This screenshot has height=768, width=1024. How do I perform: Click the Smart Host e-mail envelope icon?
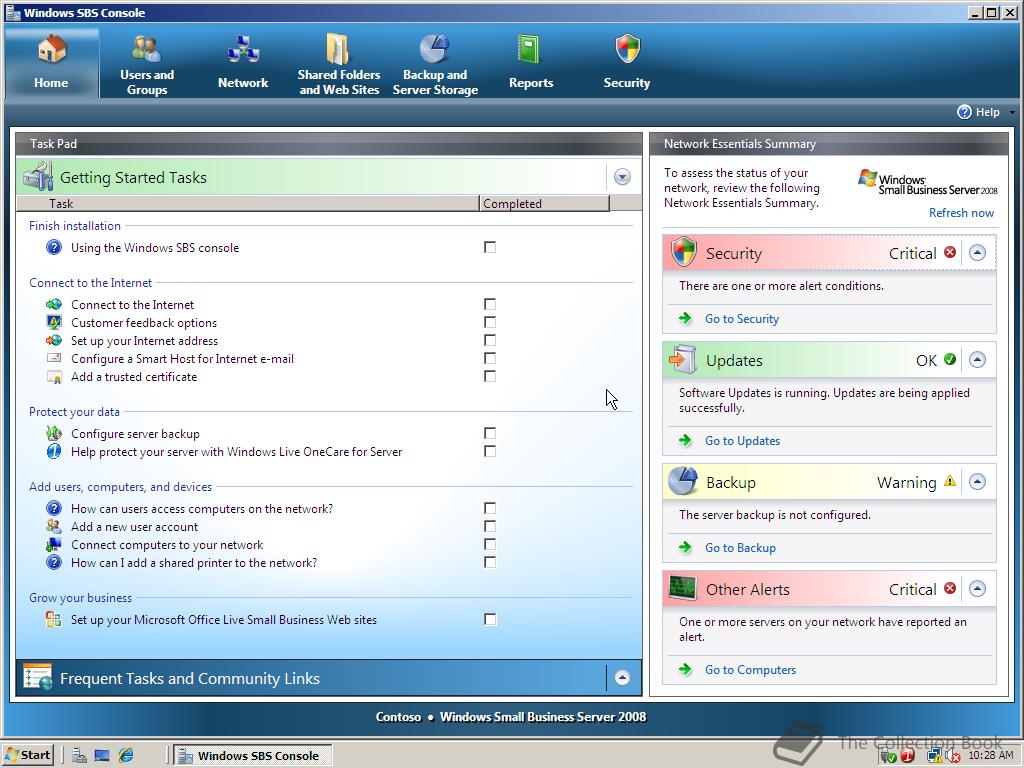pyautogui.click(x=54, y=358)
